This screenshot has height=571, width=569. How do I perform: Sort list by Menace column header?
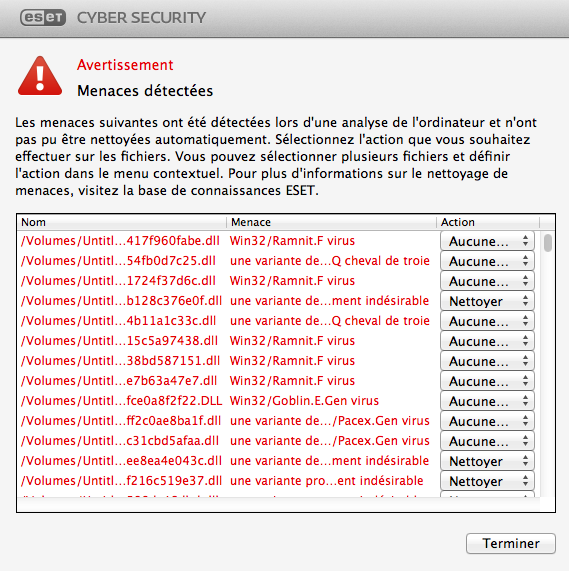(331, 222)
